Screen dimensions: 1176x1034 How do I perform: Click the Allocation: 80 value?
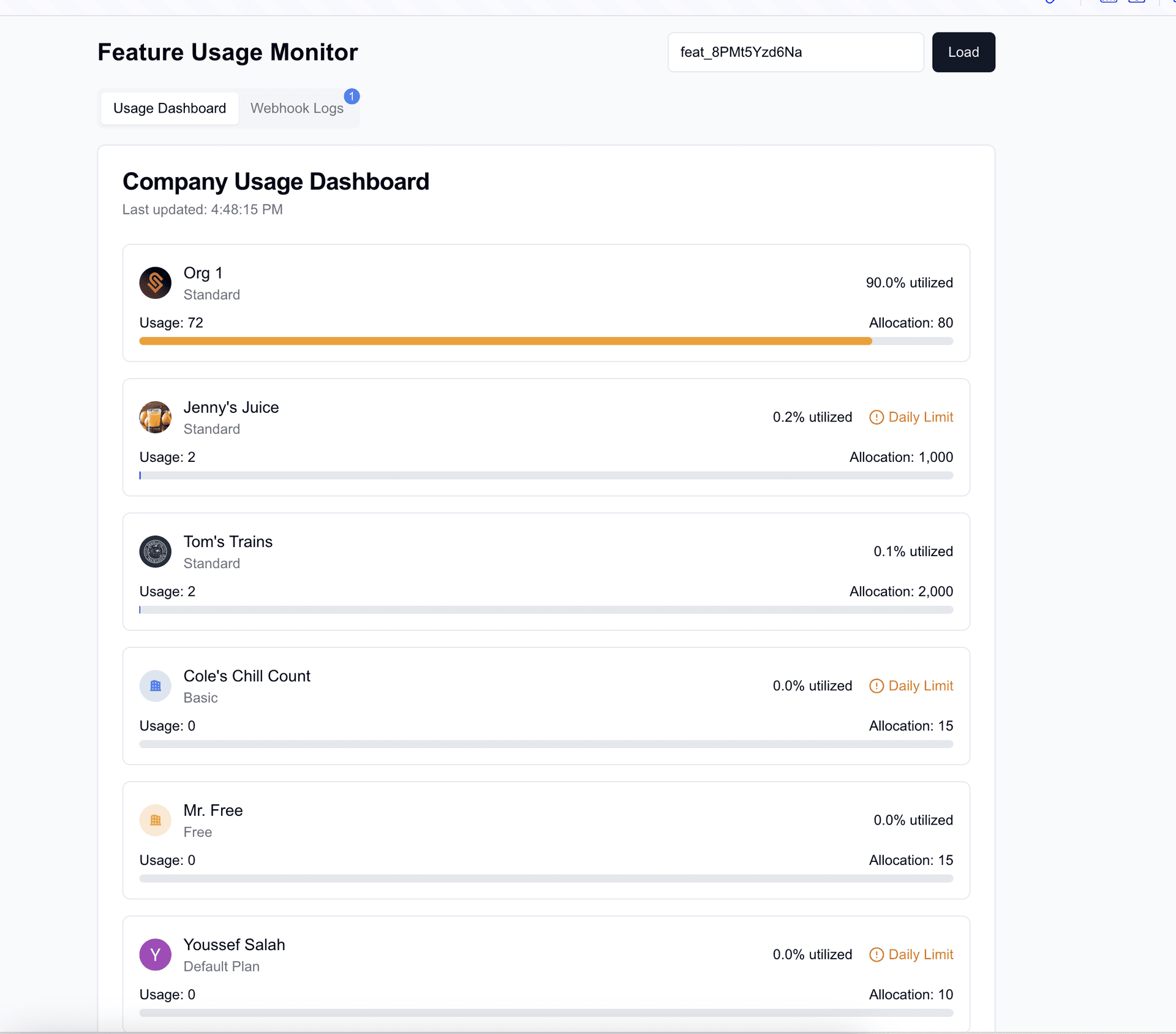(x=911, y=323)
